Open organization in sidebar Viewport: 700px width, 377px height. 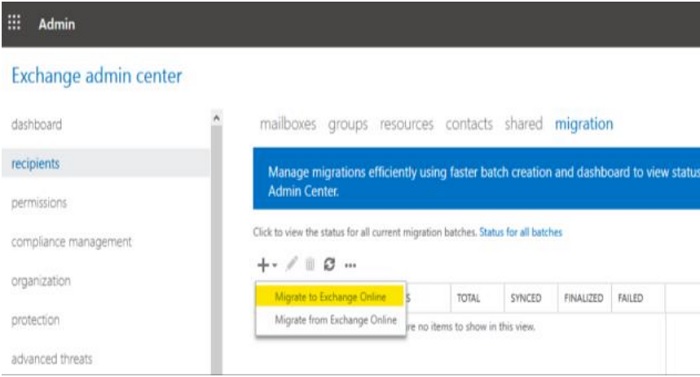coord(41,281)
